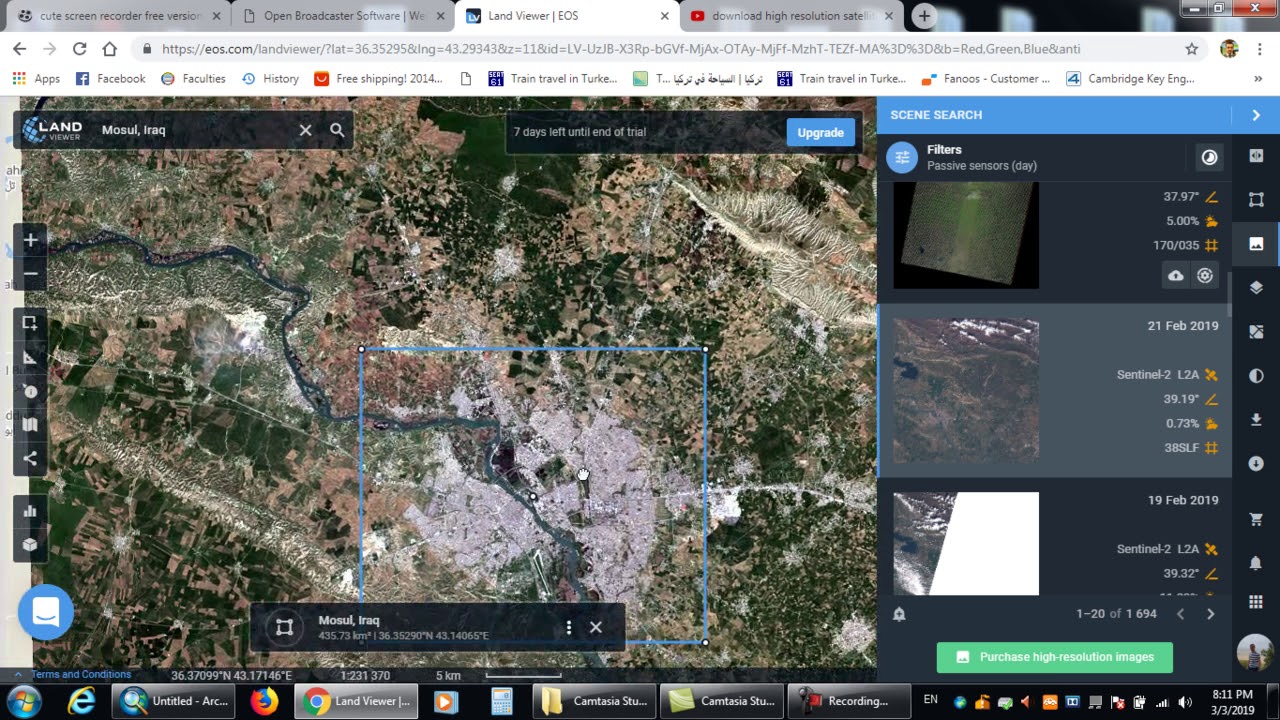Subscribe to new scenes alert bell
This screenshot has height=720, width=1280.
pos(899,614)
